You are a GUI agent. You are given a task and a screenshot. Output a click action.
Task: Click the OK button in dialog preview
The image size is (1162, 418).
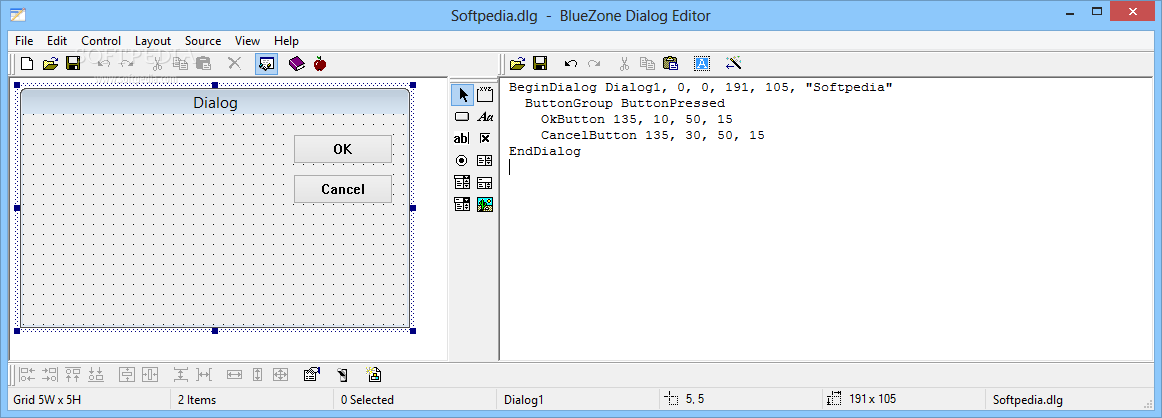[x=342, y=149]
